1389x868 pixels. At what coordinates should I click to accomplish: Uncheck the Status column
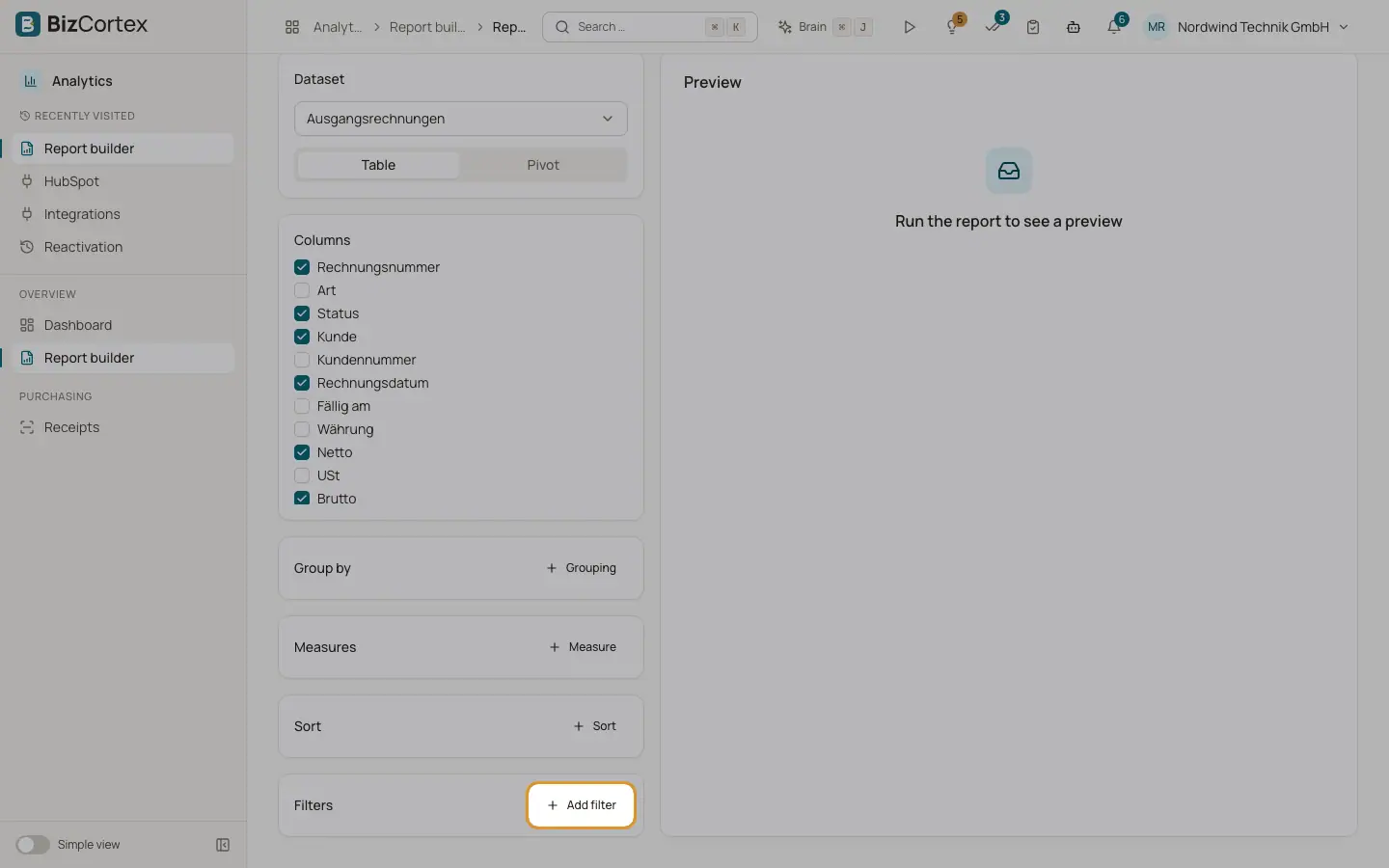pos(302,313)
